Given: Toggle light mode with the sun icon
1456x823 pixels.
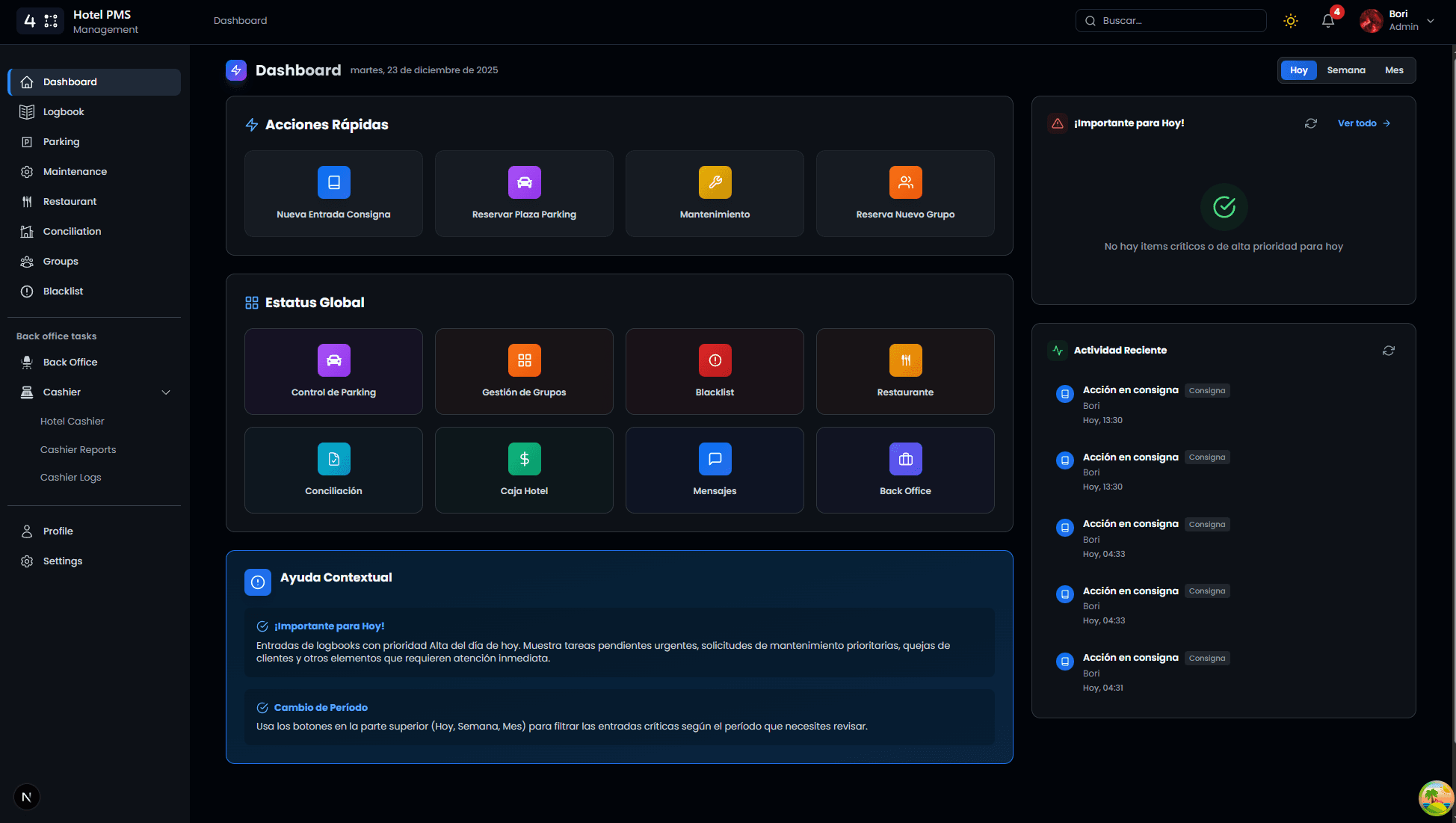Looking at the screenshot, I should pyautogui.click(x=1291, y=20).
